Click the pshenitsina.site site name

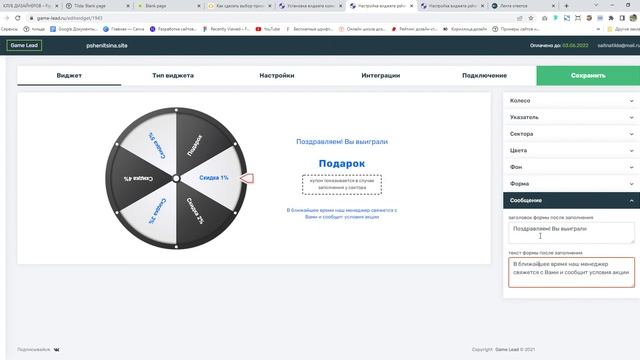(107, 45)
